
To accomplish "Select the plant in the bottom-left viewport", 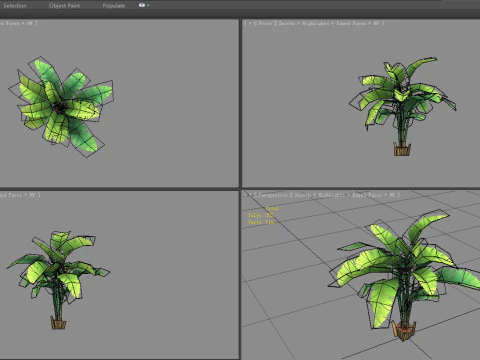I will pos(58,280).
